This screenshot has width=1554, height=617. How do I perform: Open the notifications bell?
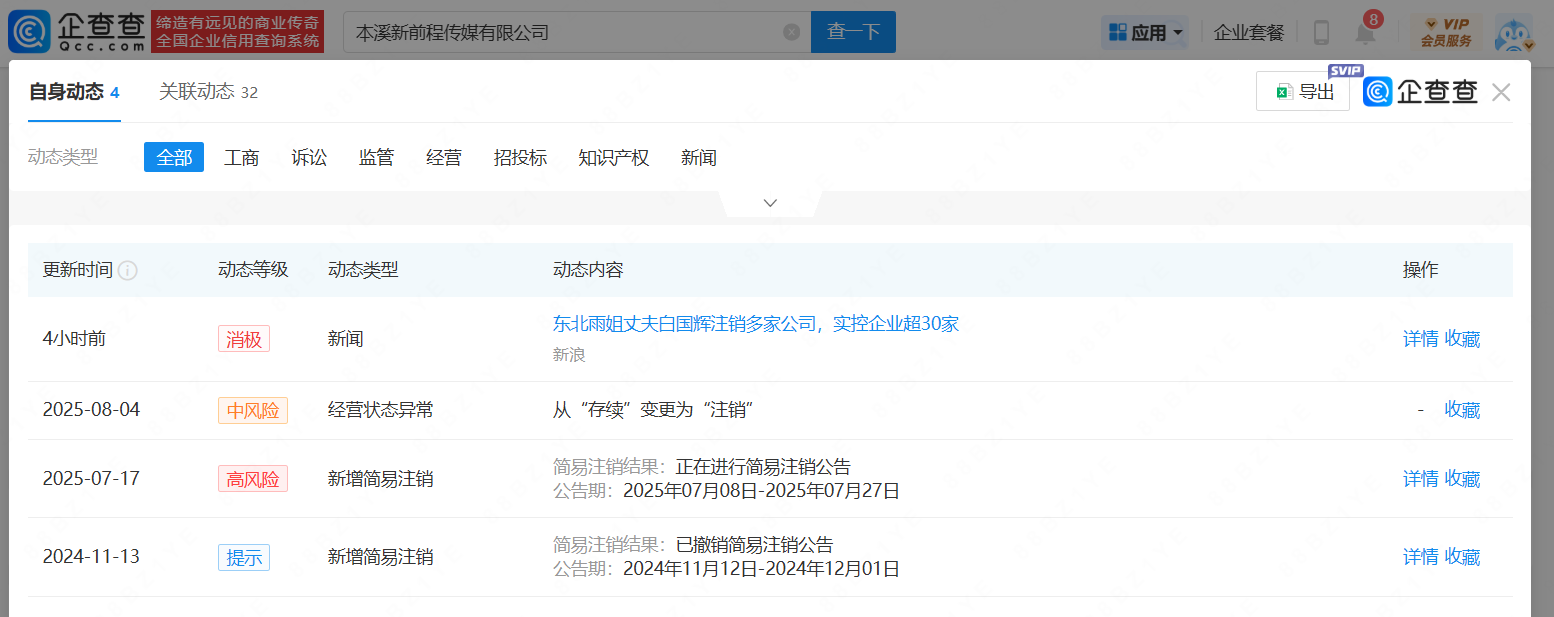point(1365,32)
